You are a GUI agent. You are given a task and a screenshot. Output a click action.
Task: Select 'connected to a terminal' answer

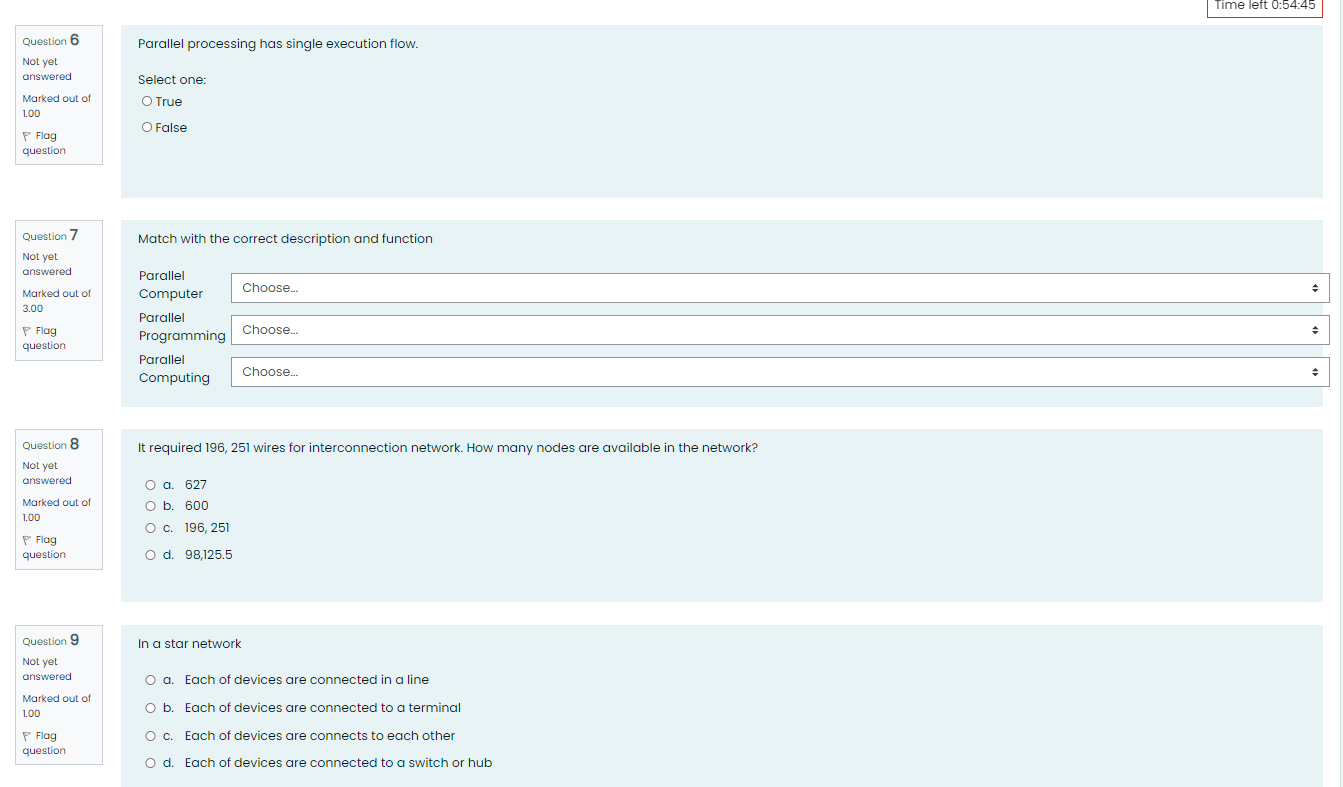(151, 708)
